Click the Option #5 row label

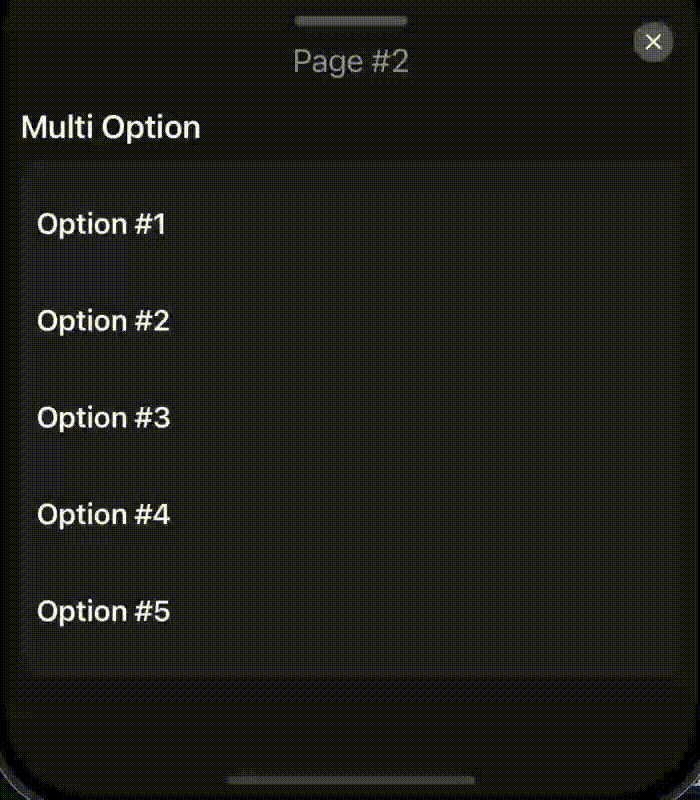click(103, 611)
